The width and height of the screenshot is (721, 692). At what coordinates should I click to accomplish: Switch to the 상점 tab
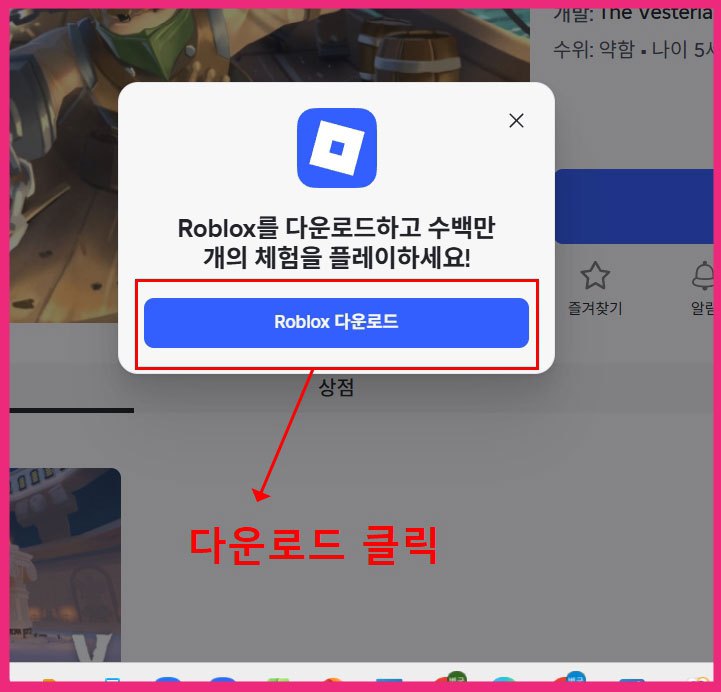[x=337, y=388]
